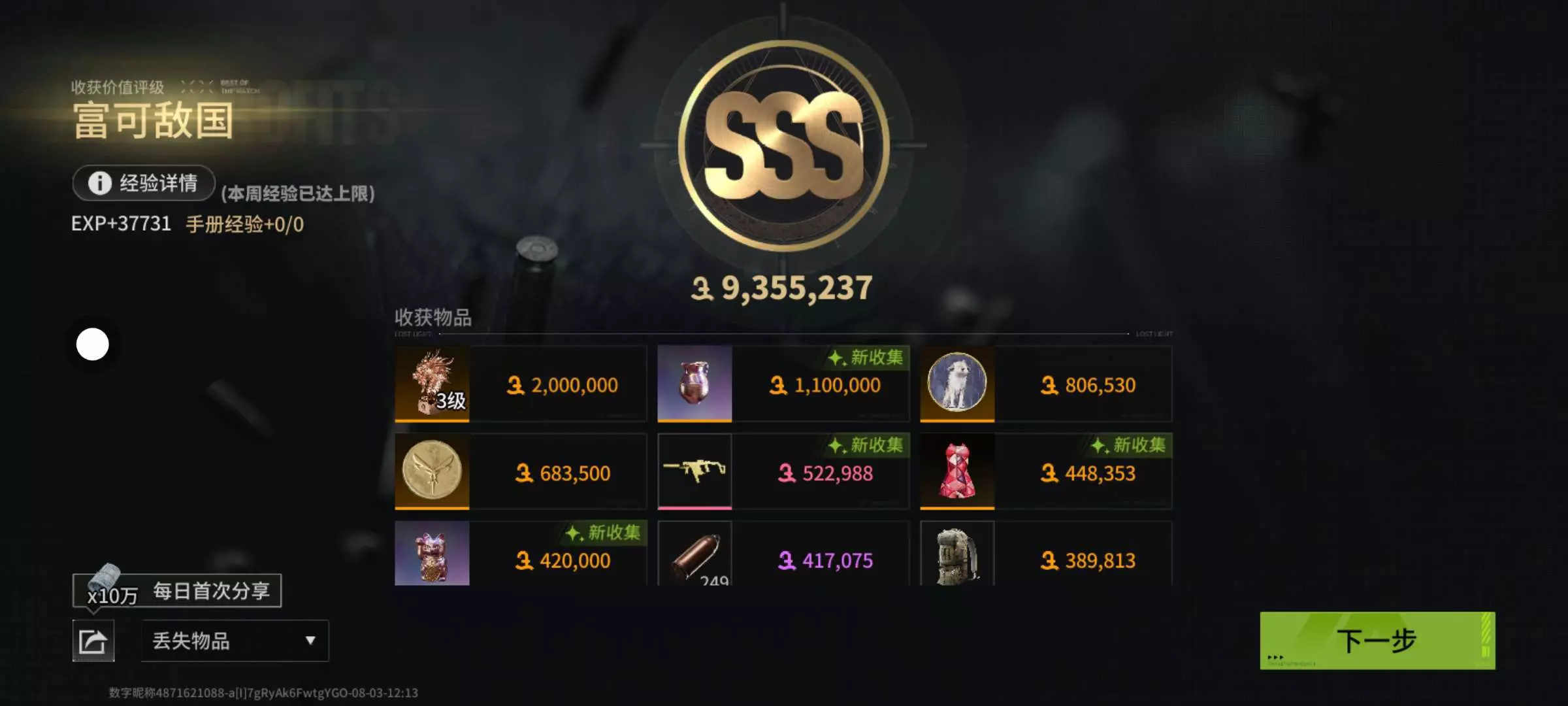This screenshot has height=706, width=1568.
Task: Open 经验详情 info button
Action: coord(144,183)
